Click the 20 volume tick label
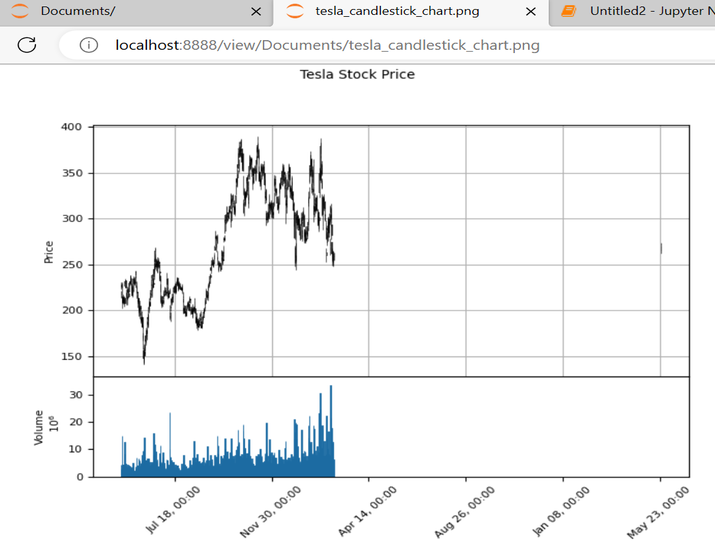This screenshot has width=715, height=550. [76, 422]
